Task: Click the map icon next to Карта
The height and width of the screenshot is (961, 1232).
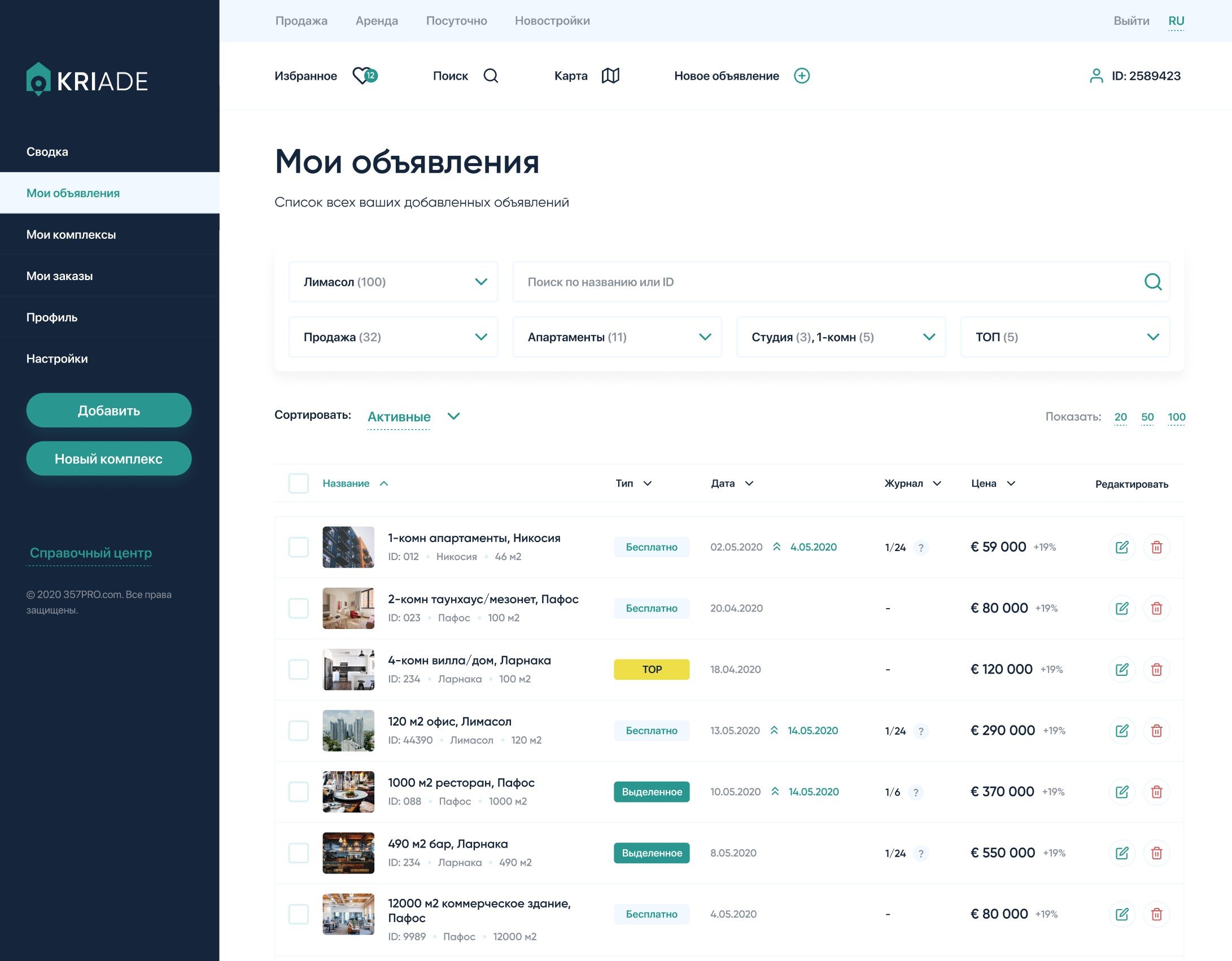Action: (x=610, y=76)
